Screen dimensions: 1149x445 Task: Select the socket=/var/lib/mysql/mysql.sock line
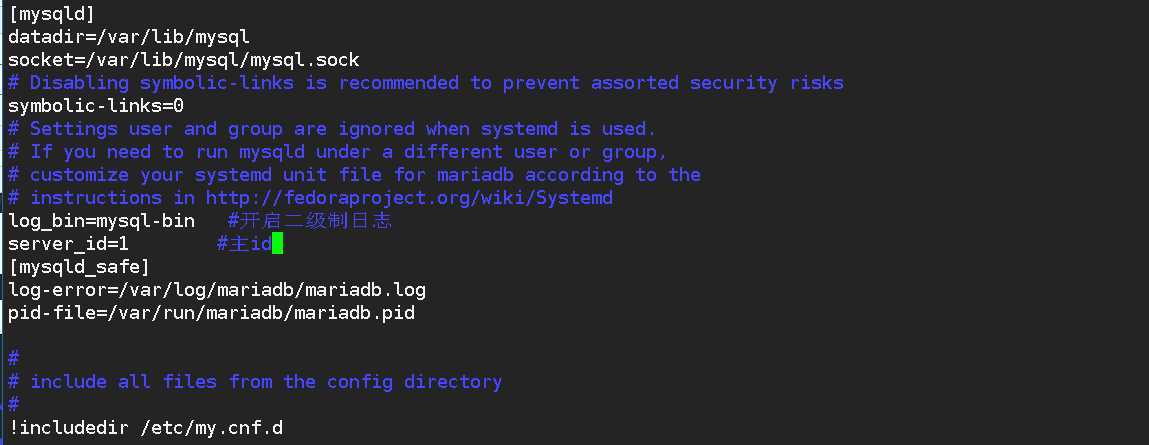pos(184,59)
